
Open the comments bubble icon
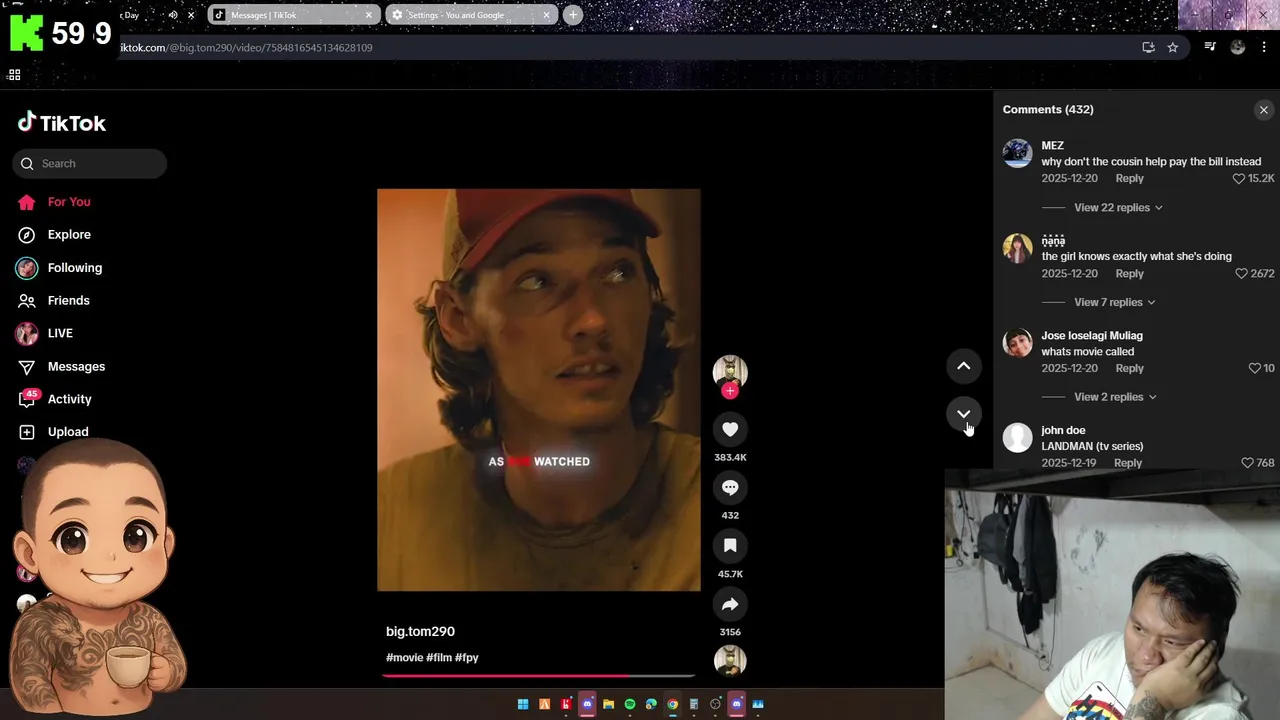(x=730, y=487)
